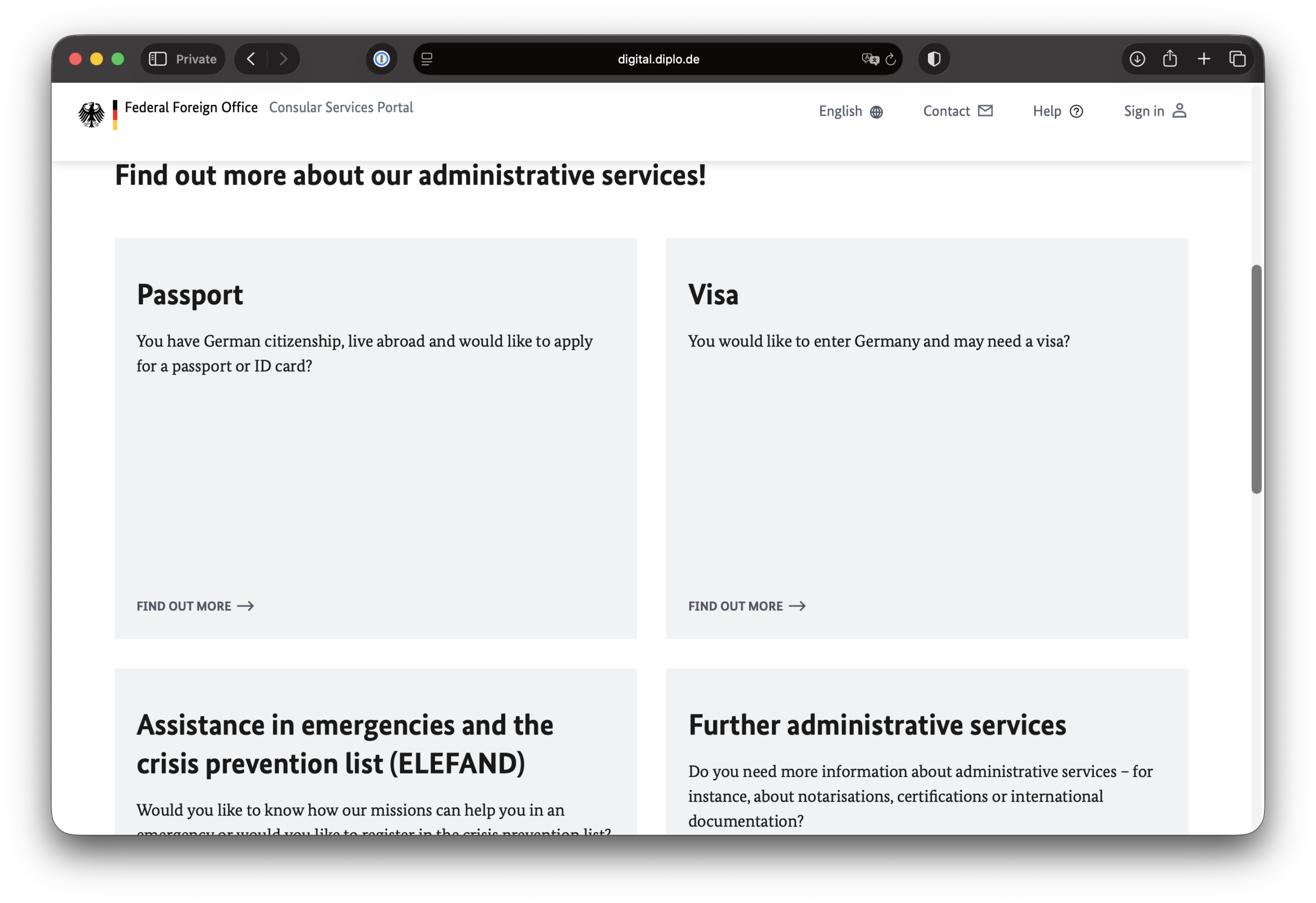The image size is (1316, 903).
Task: Click the digital.diplo.de address field
Action: point(658,59)
